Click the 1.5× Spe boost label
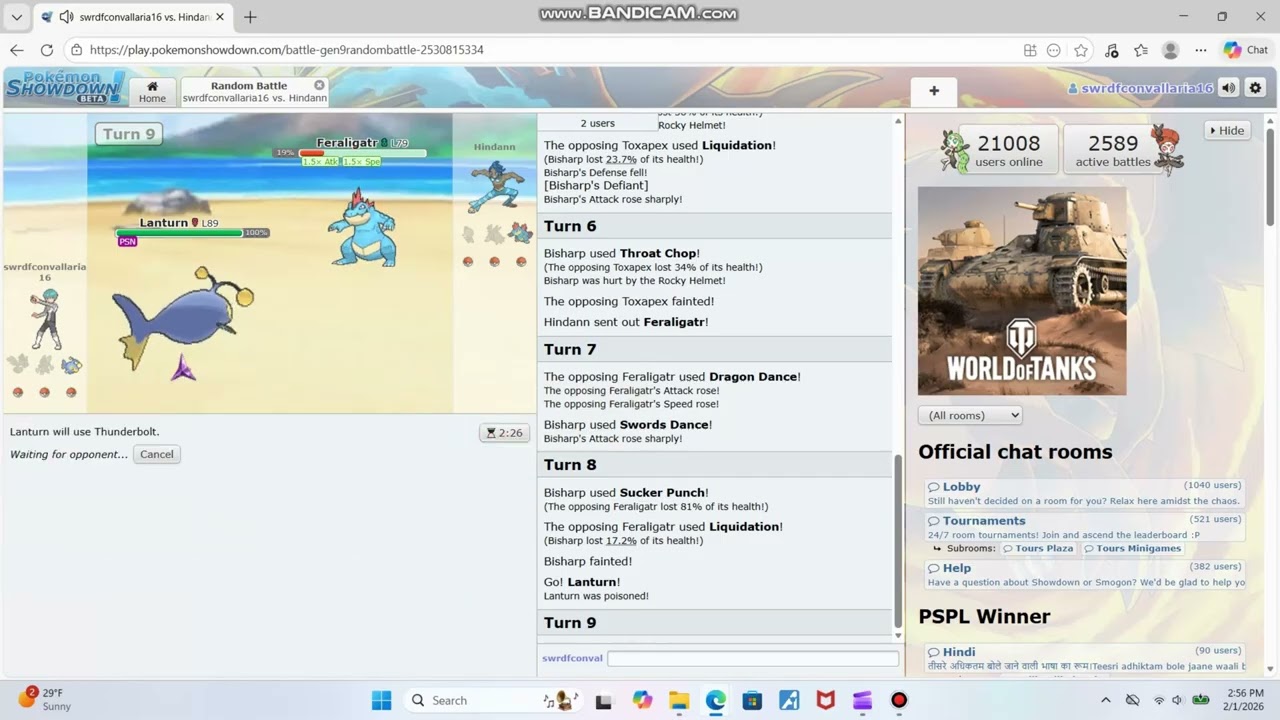The width and height of the screenshot is (1280, 720). [361, 162]
